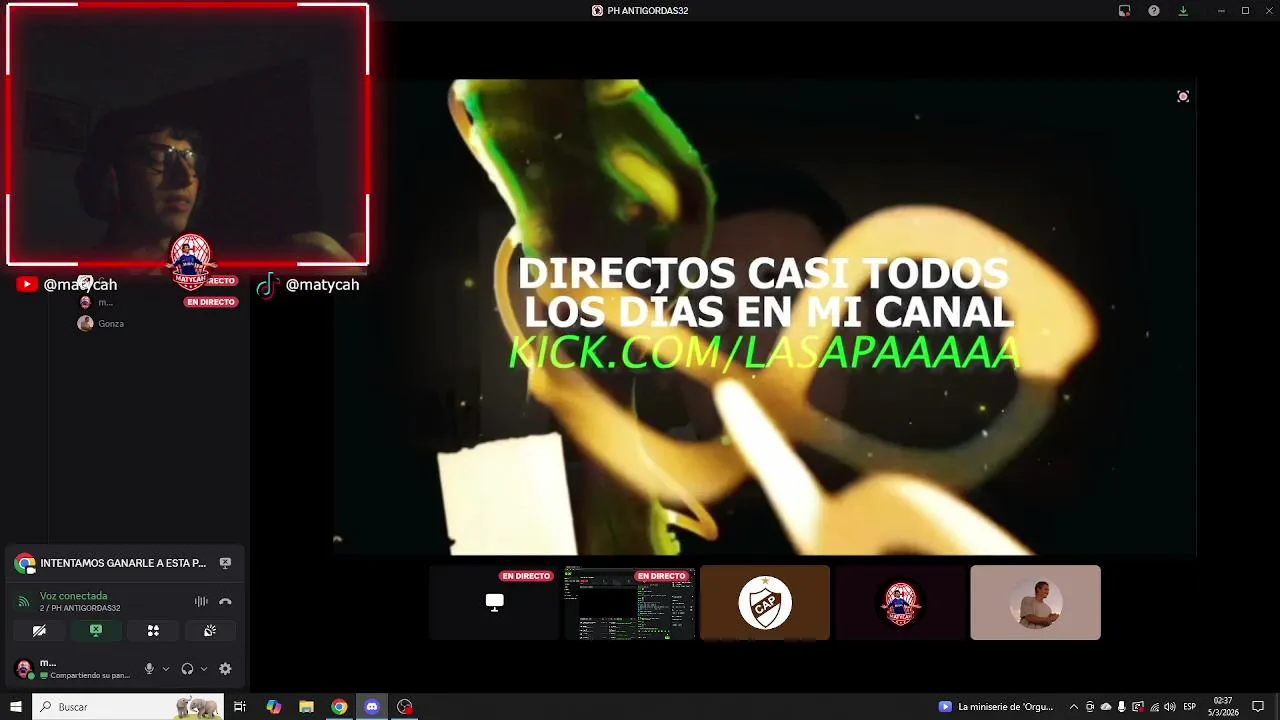The height and width of the screenshot is (720, 1280).
Task: Click the 'EN DIRECTO' badge beside 'm...' user
Action: (x=211, y=302)
